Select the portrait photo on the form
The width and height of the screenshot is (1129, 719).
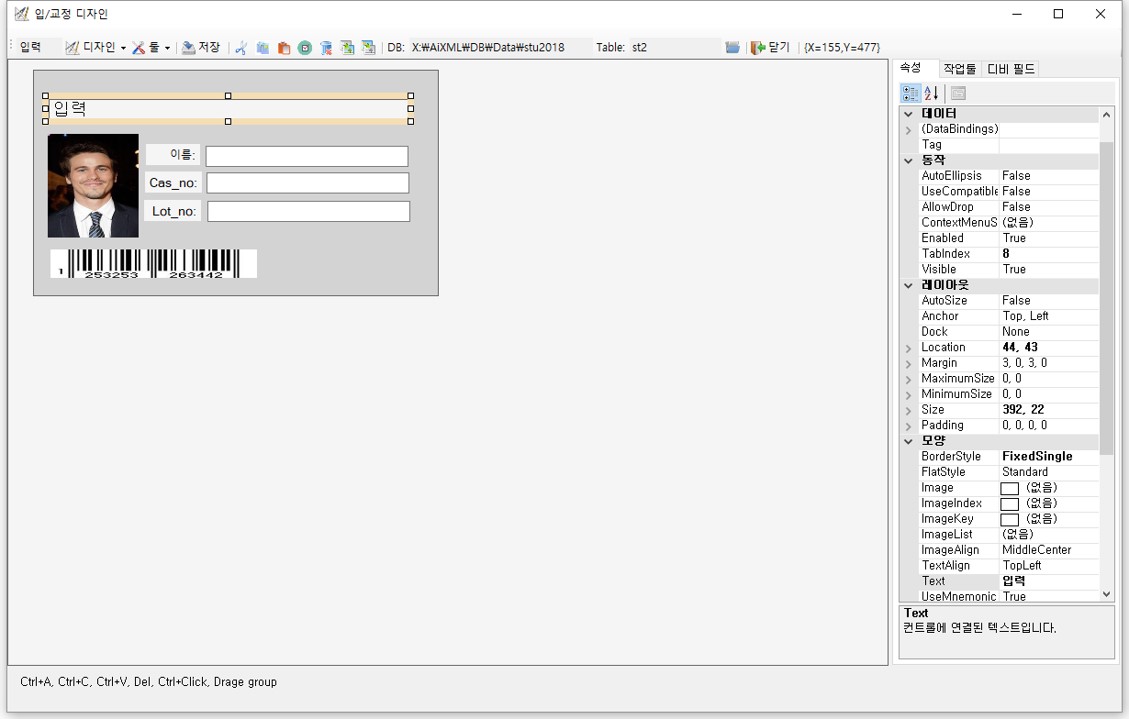[x=93, y=186]
